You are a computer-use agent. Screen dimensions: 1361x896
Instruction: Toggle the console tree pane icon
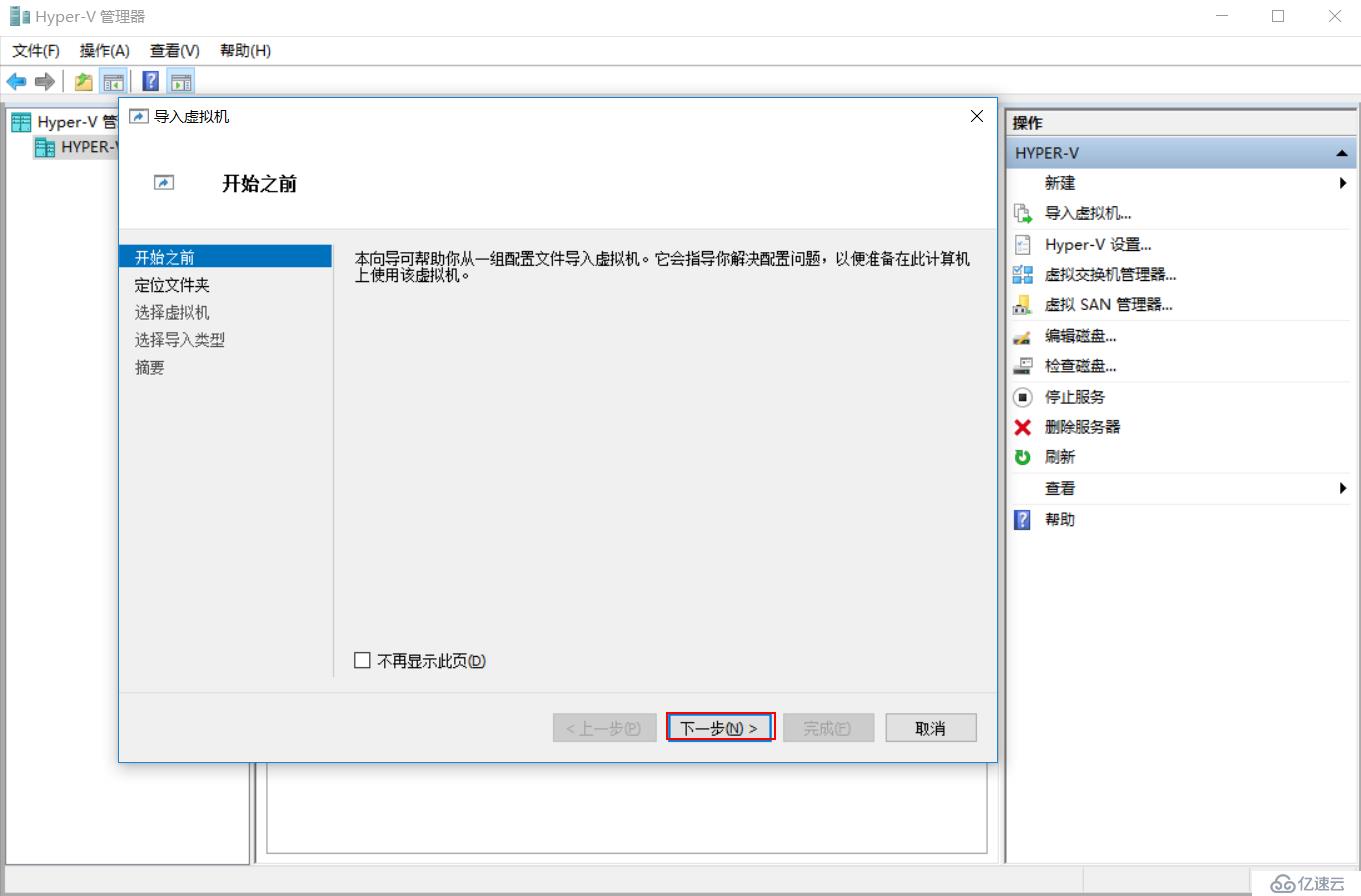coord(114,82)
